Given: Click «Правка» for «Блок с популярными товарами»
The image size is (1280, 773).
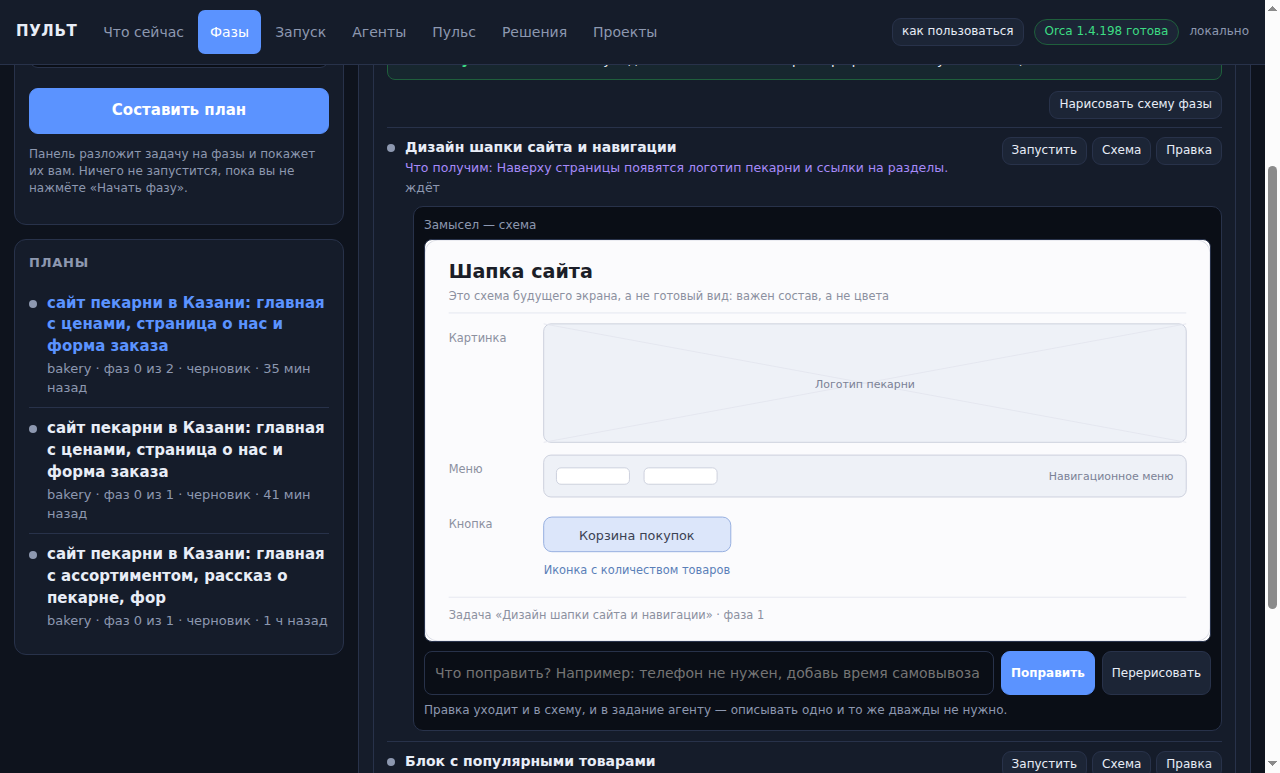Looking at the screenshot, I should pos(1189,763).
